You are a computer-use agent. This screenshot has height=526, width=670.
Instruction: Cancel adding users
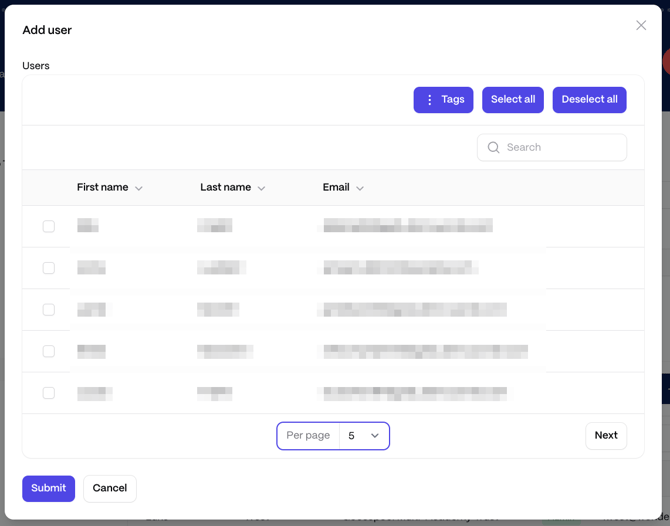(x=110, y=488)
